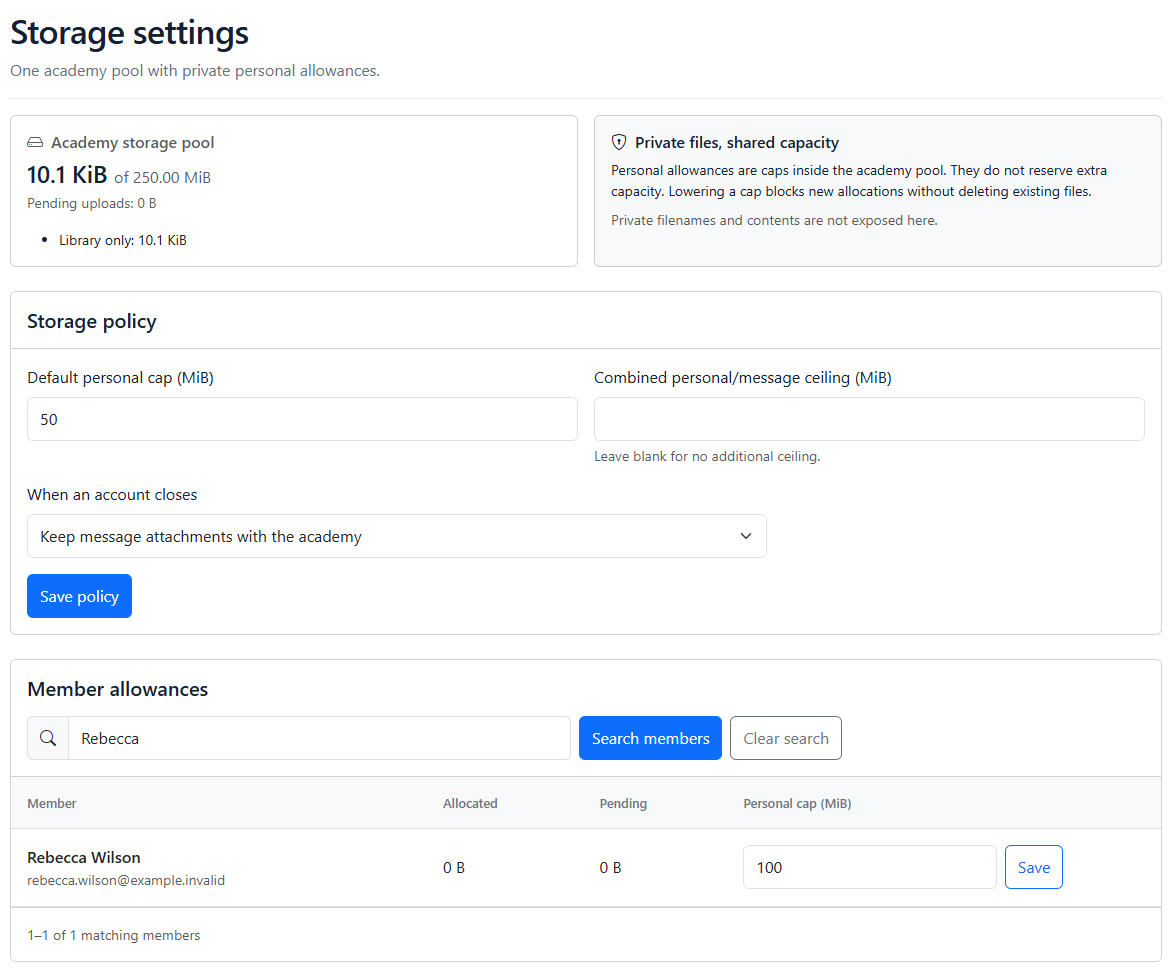Click the Member column header
The width and height of the screenshot is (1172, 972).
click(x=52, y=804)
